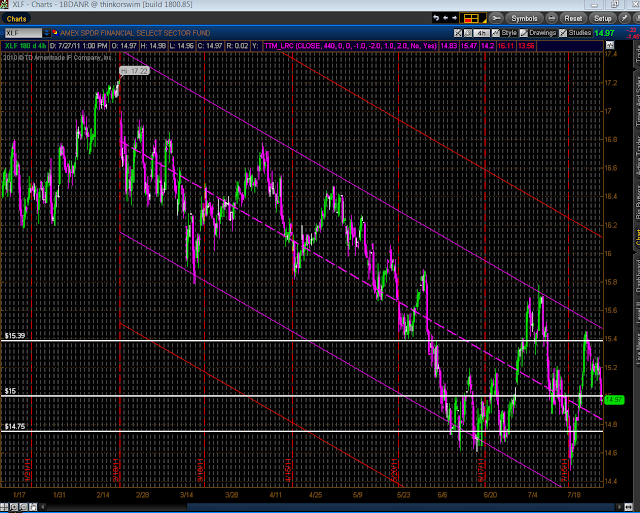Click the Reset button
This screenshot has width=640, height=513.
573,18
